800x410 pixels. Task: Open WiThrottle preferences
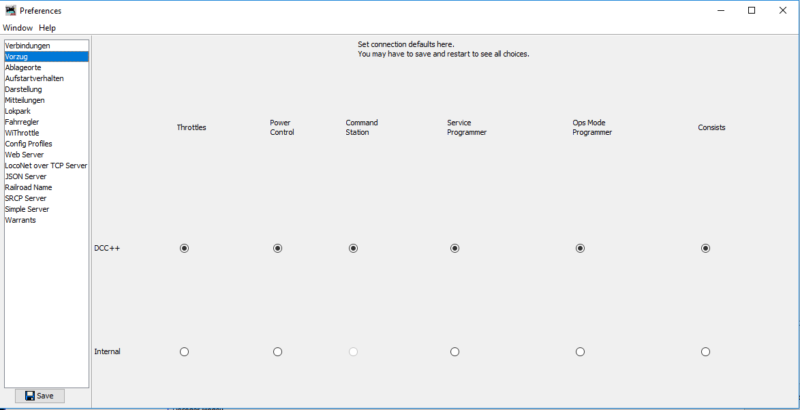coord(46,133)
